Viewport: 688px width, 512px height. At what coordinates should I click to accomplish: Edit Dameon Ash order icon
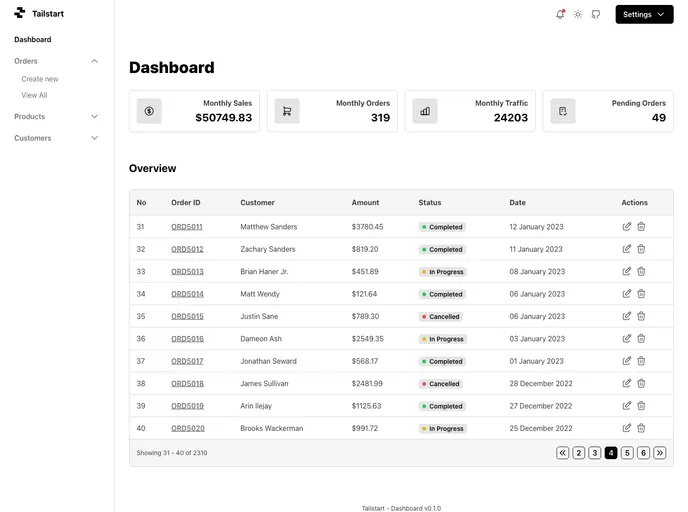click(627, 338)
